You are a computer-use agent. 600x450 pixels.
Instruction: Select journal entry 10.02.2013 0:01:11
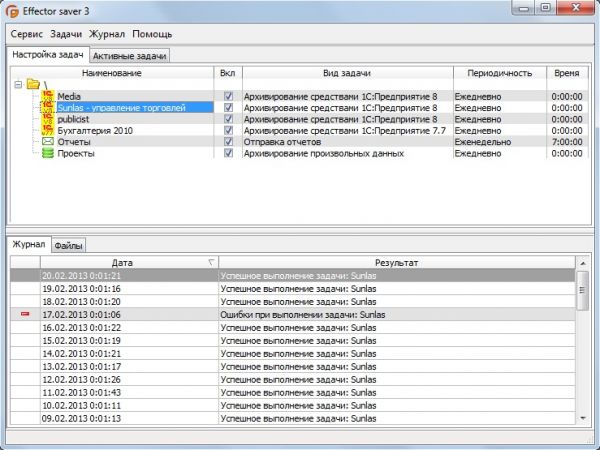tap(293, 406)
